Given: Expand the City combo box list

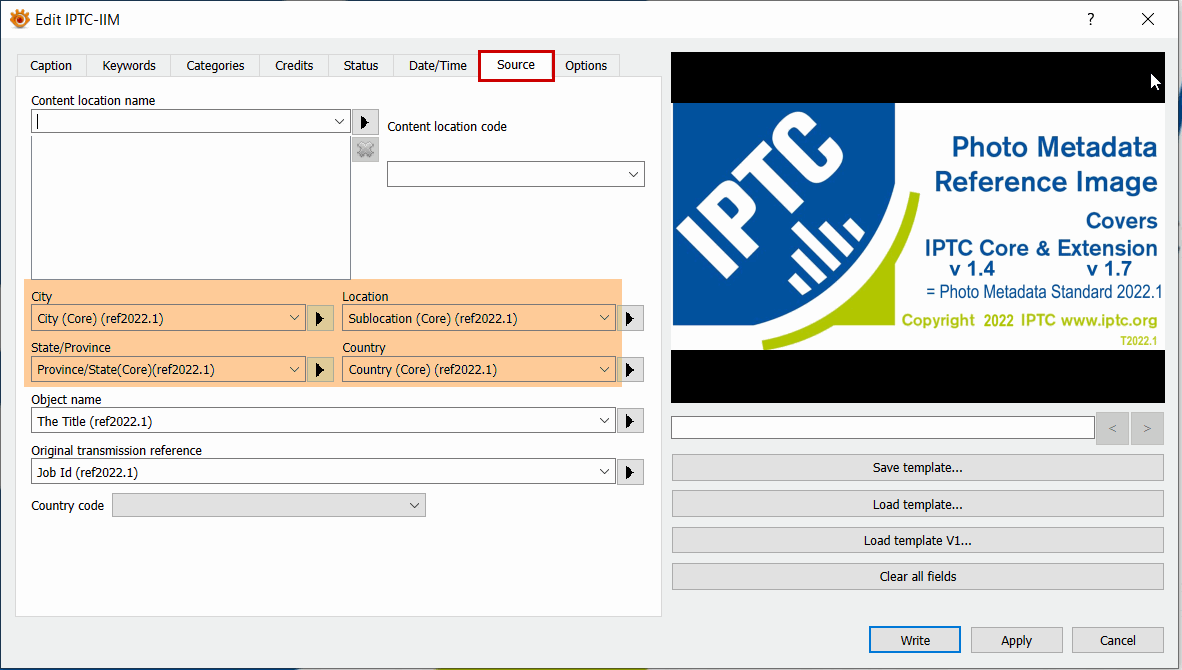Looking at the screenshot, I should click(294, 319).
